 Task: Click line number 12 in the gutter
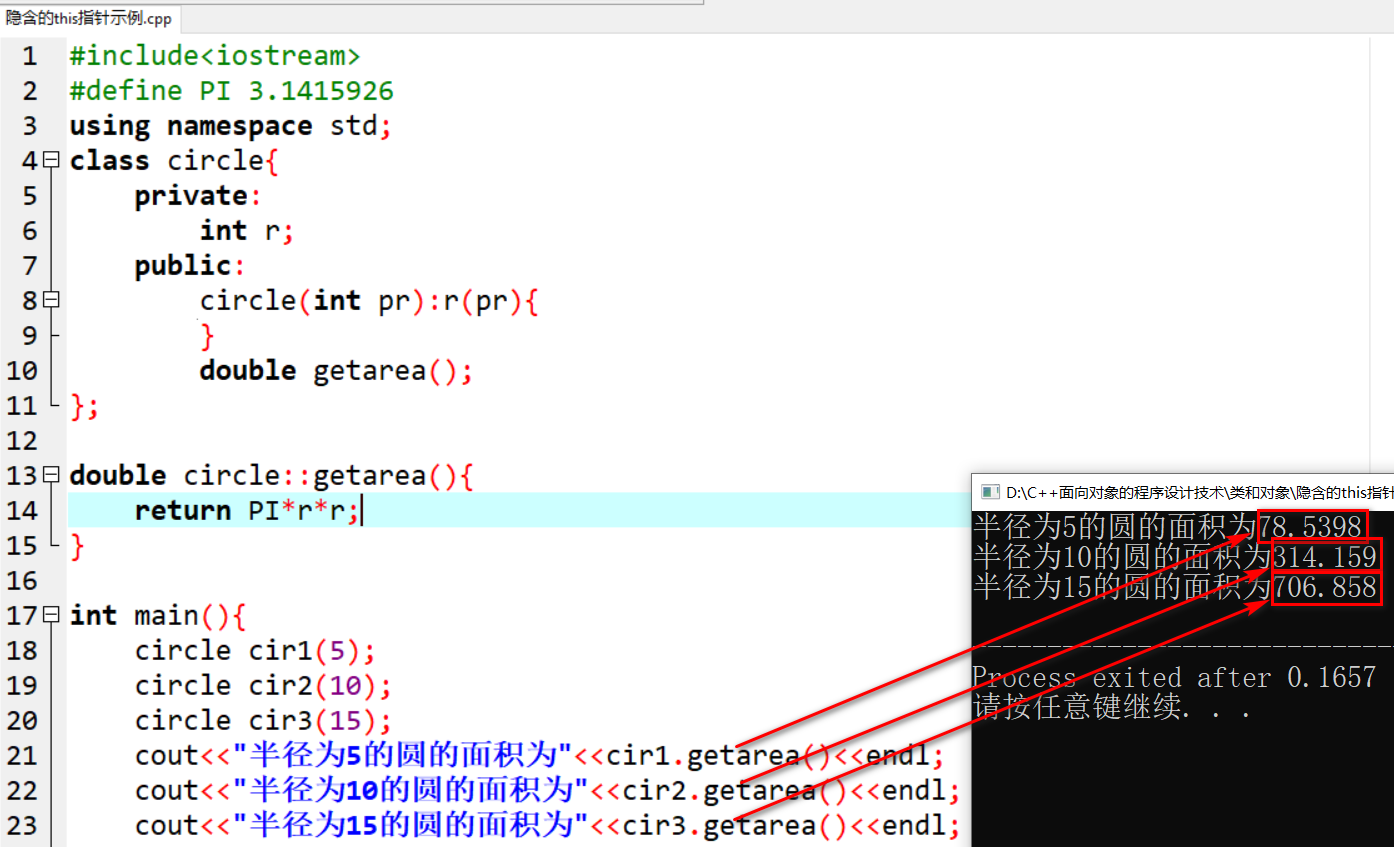22,441
